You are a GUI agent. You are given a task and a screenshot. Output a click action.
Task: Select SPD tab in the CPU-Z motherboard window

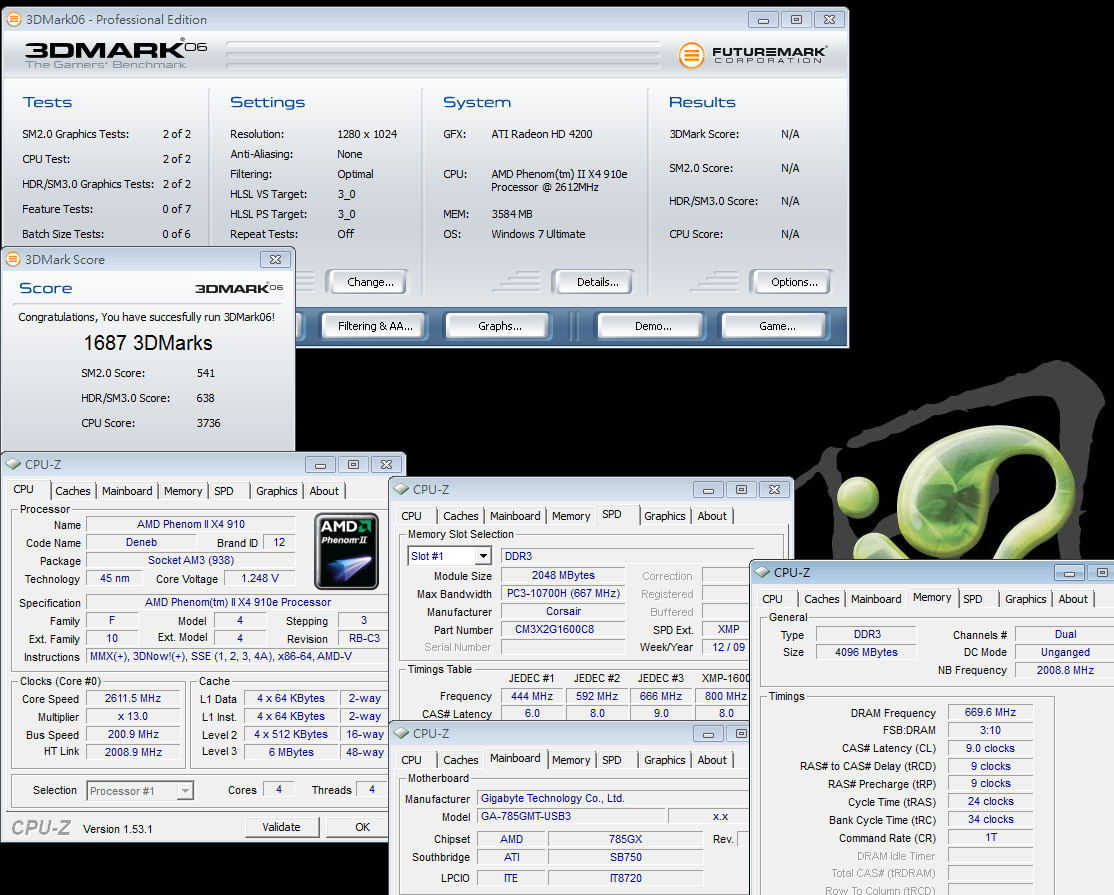[x=612, y=760]
